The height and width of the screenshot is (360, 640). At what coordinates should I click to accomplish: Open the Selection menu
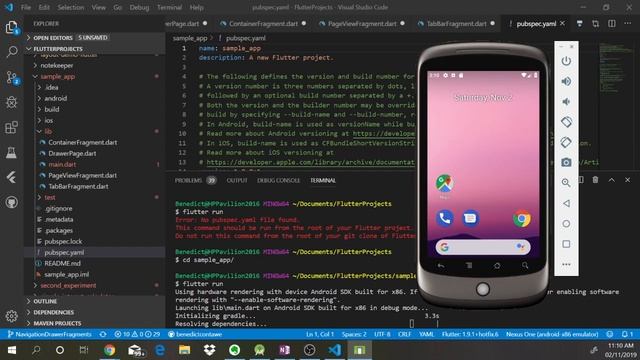71,7
